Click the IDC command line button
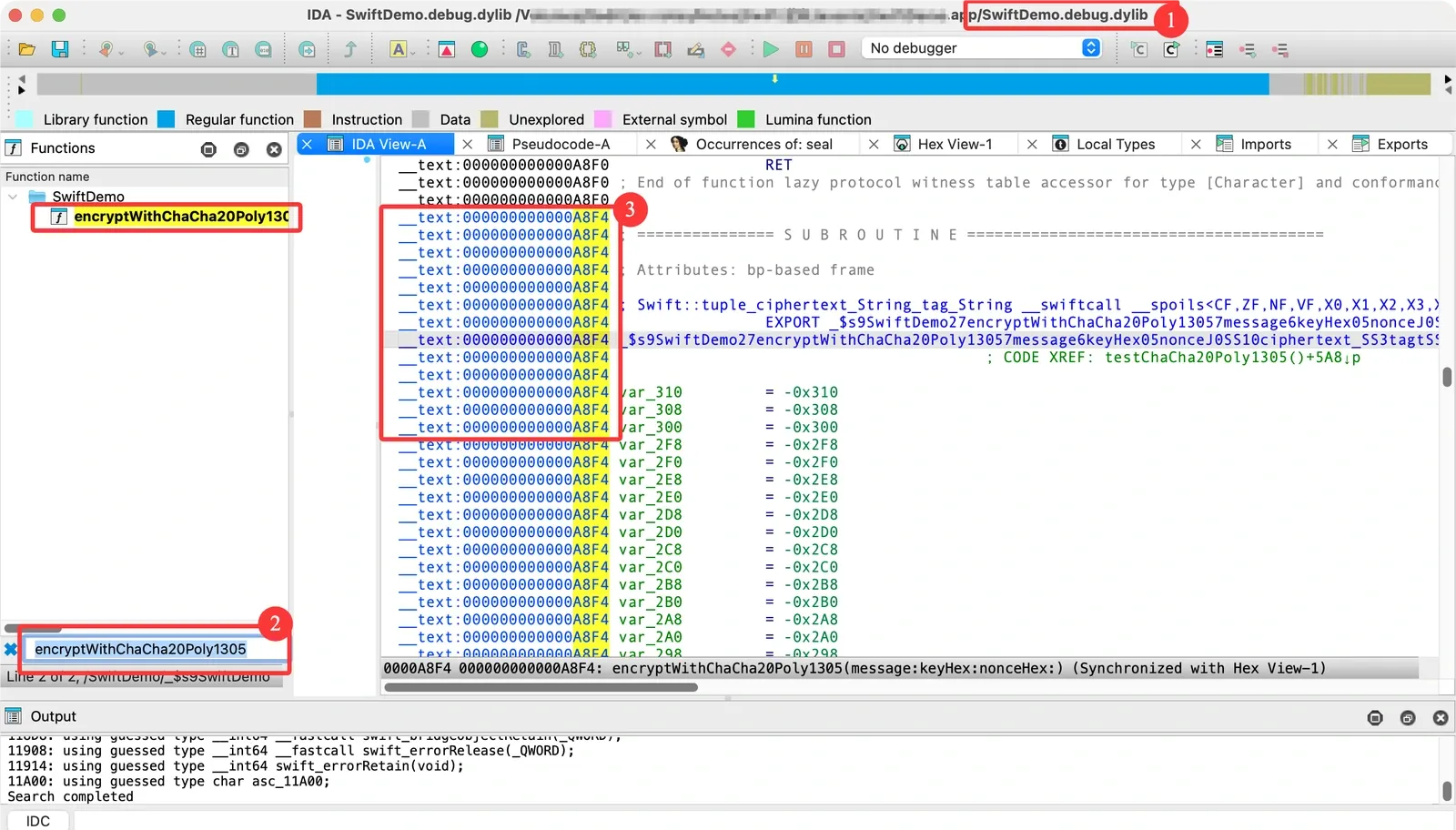 37,821
